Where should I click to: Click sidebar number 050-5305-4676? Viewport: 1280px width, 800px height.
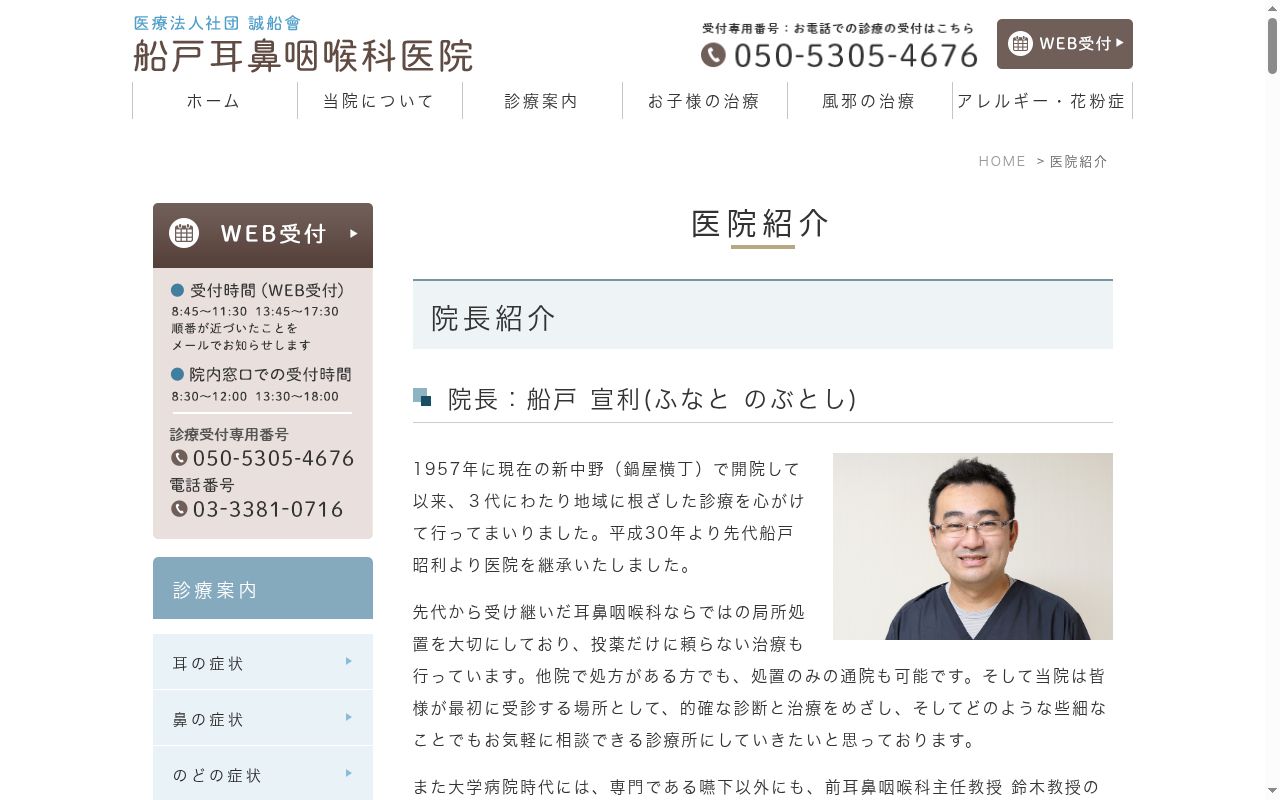tap(274, 458)
